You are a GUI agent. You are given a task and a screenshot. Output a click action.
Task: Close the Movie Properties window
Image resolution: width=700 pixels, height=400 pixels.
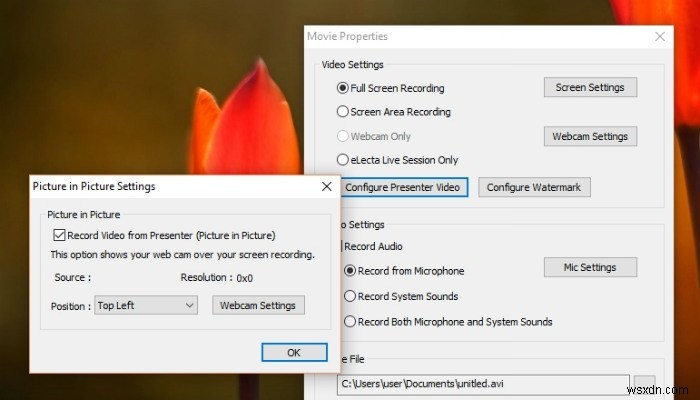[x=660, y=37]
